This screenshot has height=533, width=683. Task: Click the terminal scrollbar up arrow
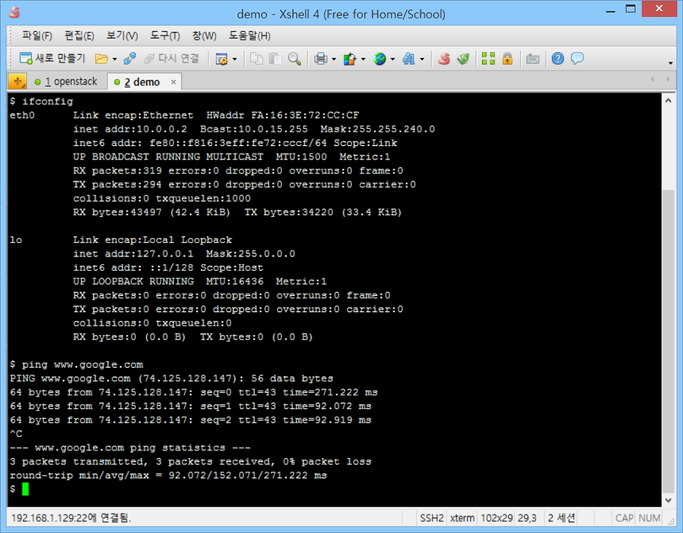pyautogui.click(x=668, y=101)
